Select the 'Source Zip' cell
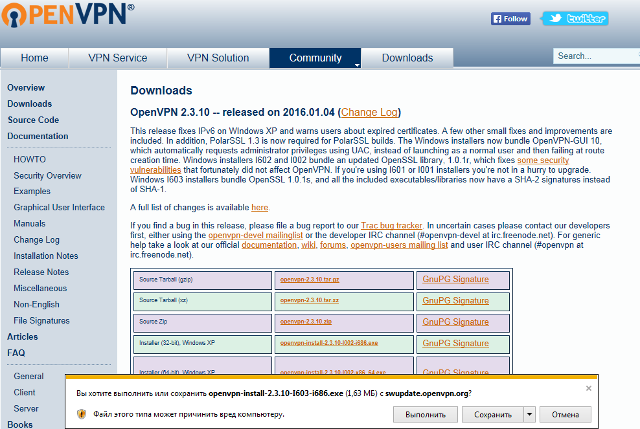The height and width of the screenshot is (429, 640). (x=202, y=322)
